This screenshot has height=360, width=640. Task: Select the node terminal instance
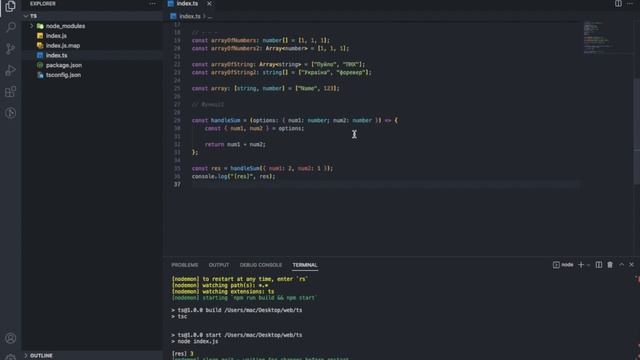point(563,264)
